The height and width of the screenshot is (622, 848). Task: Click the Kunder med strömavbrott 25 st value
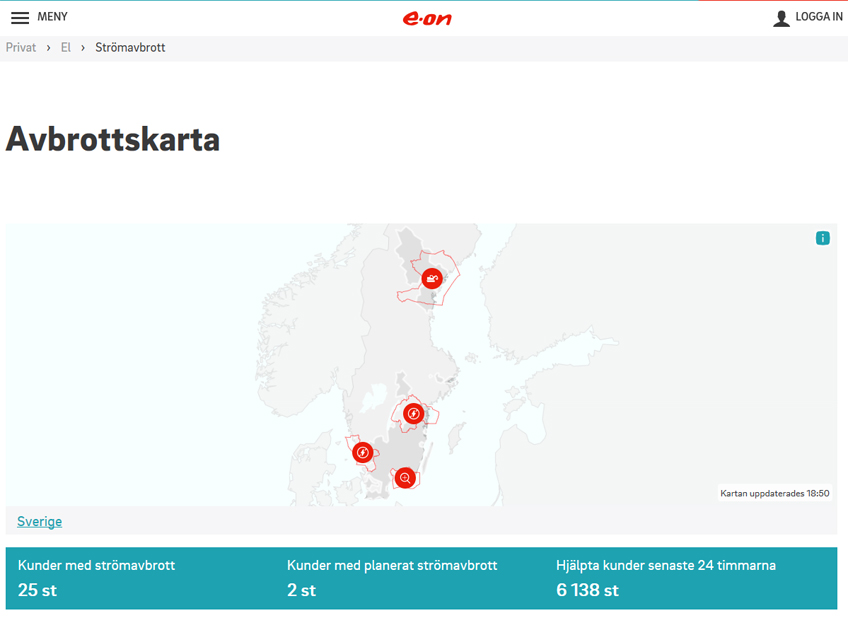[37, 590]
